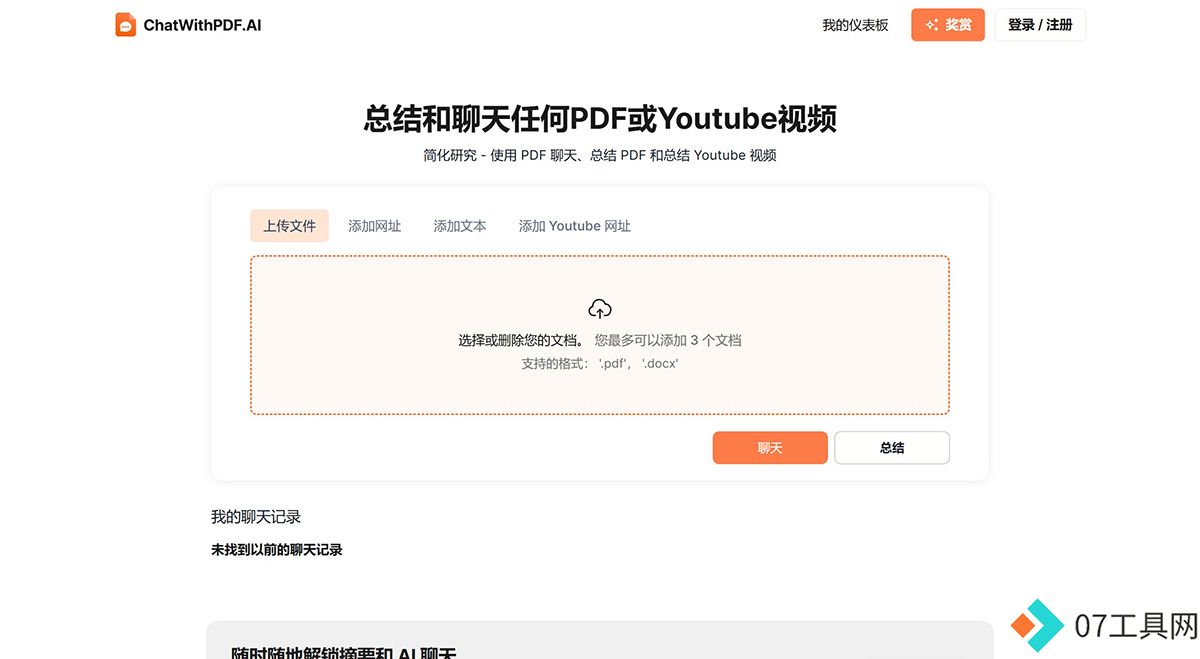Switch to the 添加文本 tab
1200x659 pixels.
point(460,226)
